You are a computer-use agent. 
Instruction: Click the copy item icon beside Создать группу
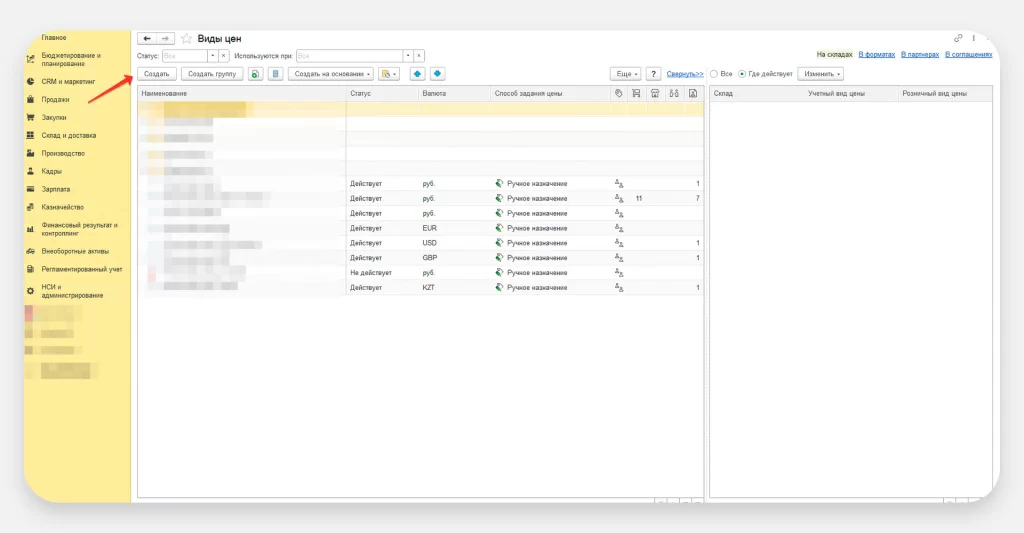pos(256,74)
